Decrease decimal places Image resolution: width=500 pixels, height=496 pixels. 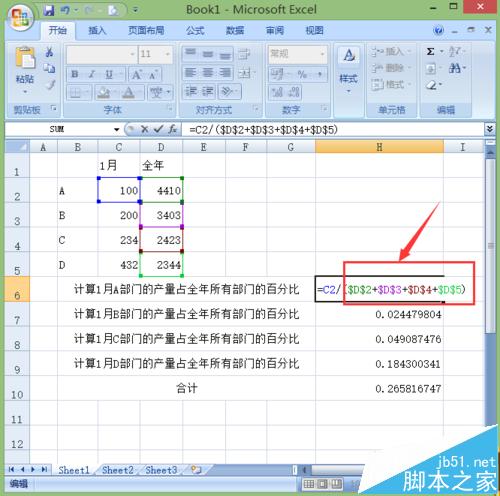tap(293, 92)
